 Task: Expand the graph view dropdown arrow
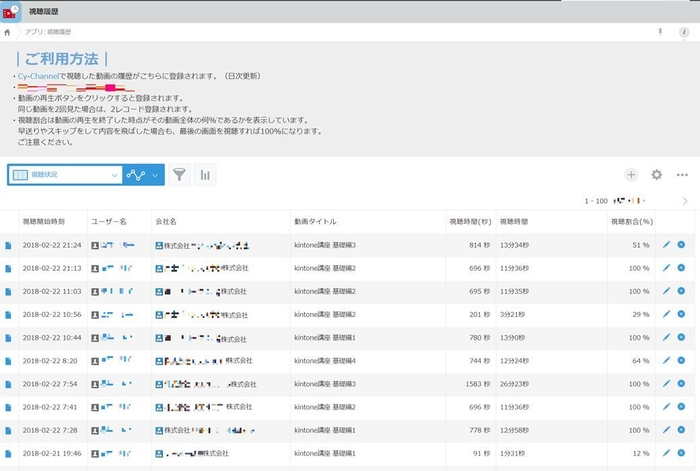pyautogui.click(x=156, y=175)
